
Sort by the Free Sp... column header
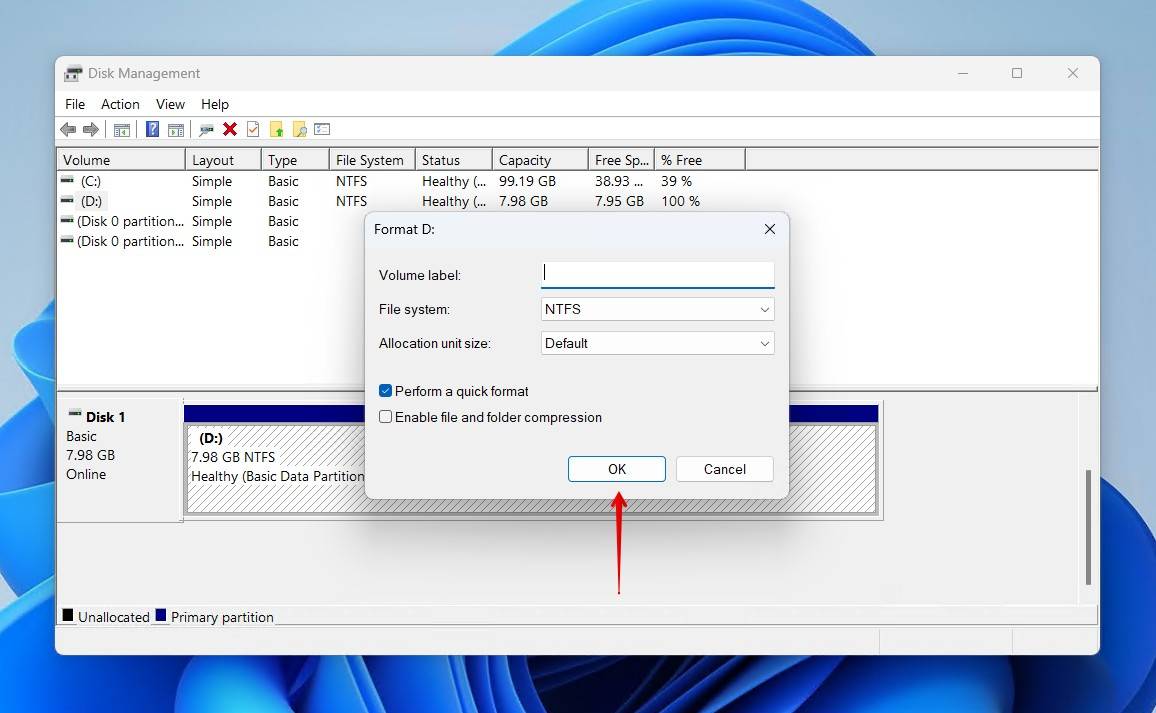pos(621,160)
